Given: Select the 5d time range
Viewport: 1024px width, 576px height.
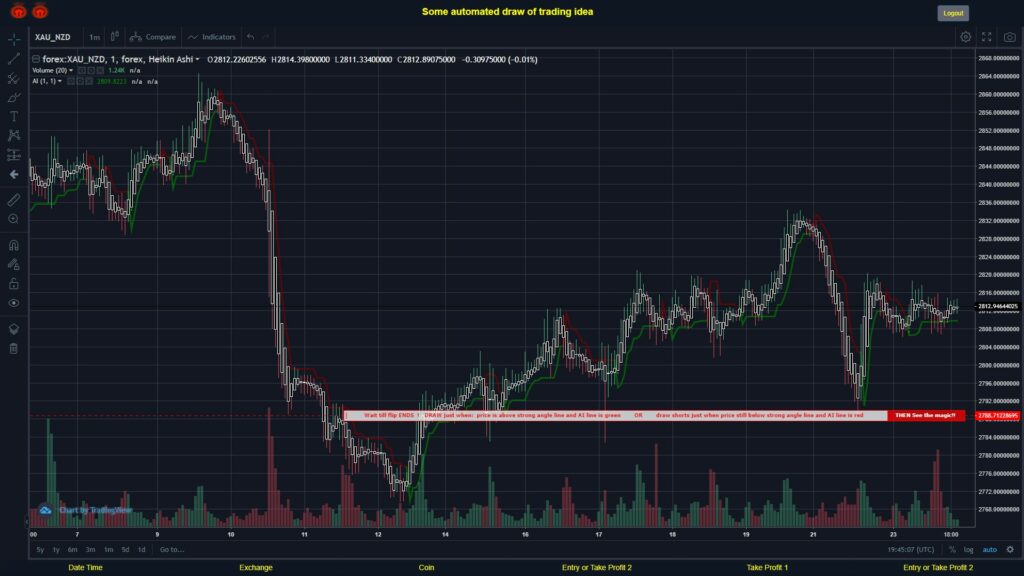Looking at the screenshot, I should click(x=125, y=550).
